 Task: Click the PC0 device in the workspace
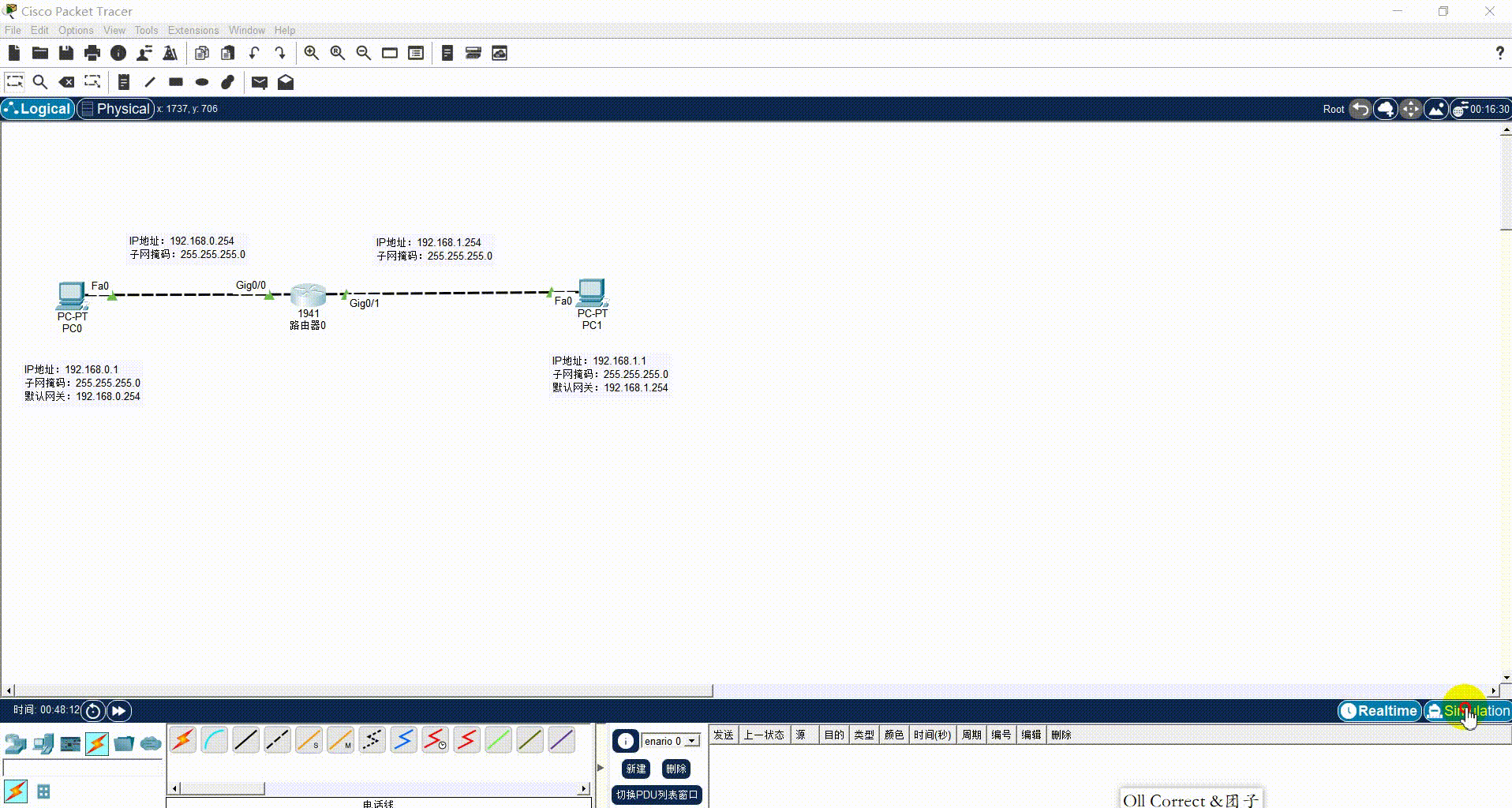tap(71, 295)
